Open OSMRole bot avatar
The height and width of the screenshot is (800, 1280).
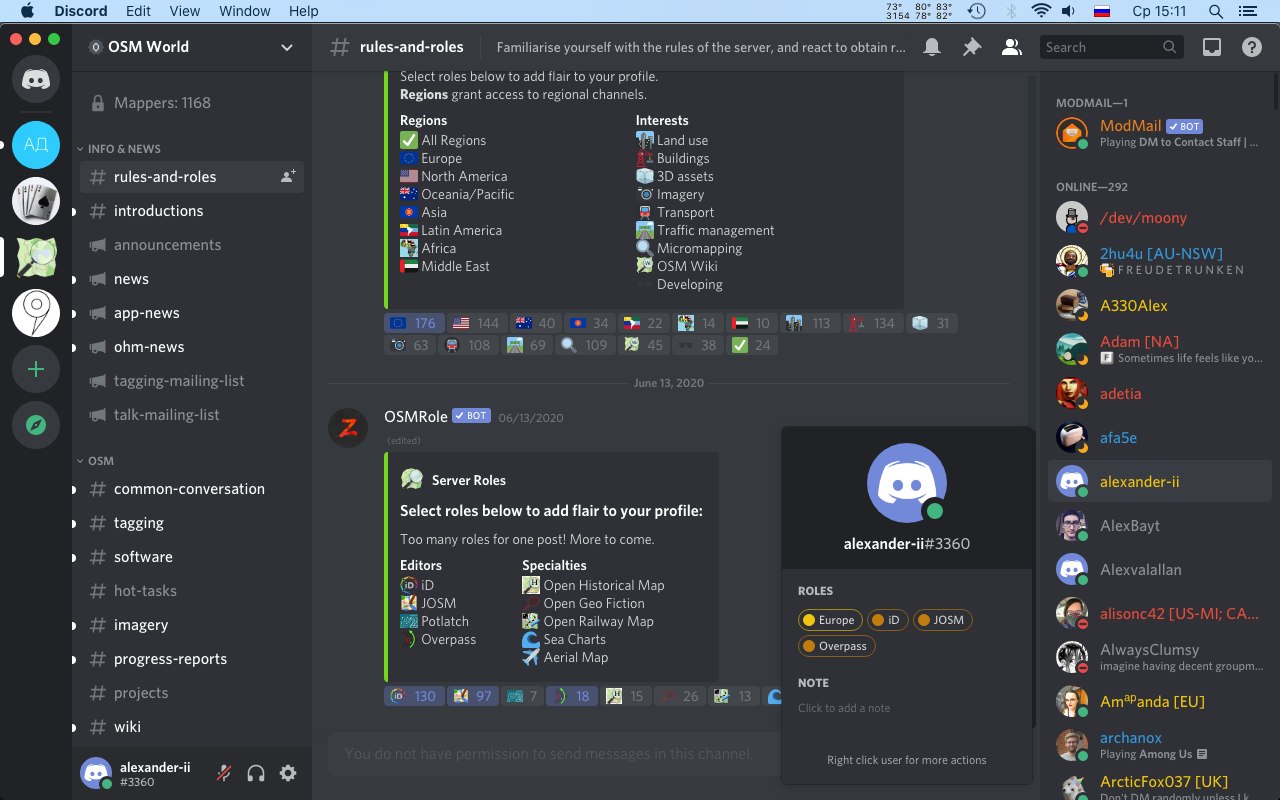[348, 428]
